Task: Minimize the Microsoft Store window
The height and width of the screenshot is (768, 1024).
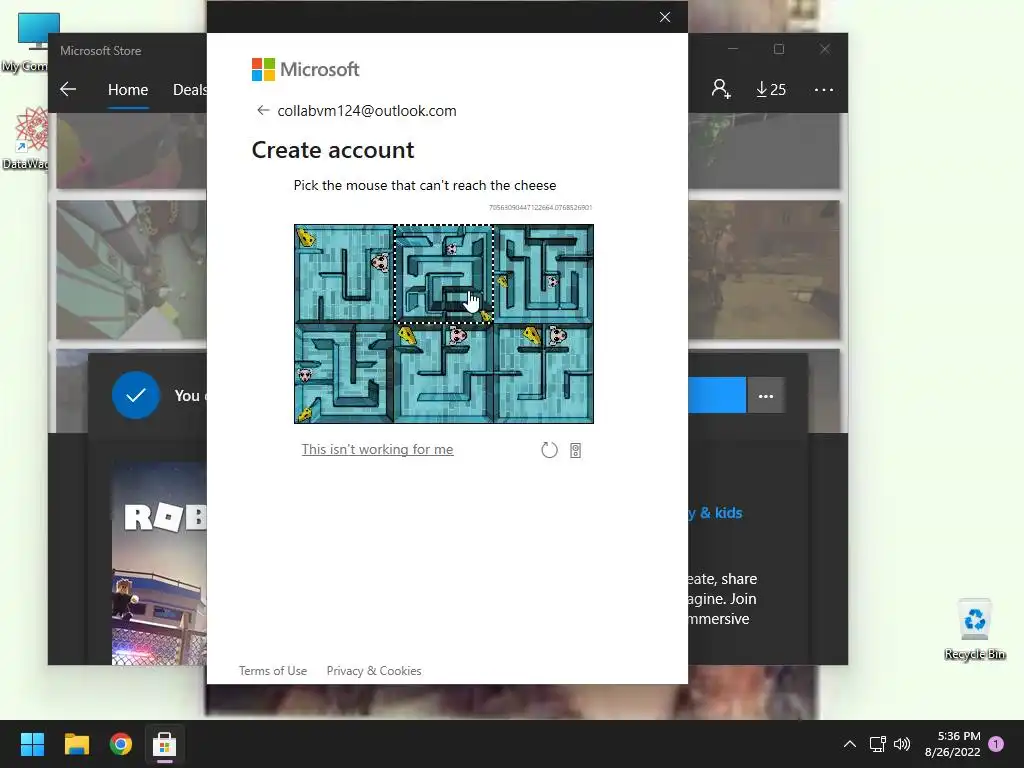Action: tap(733, 49)
